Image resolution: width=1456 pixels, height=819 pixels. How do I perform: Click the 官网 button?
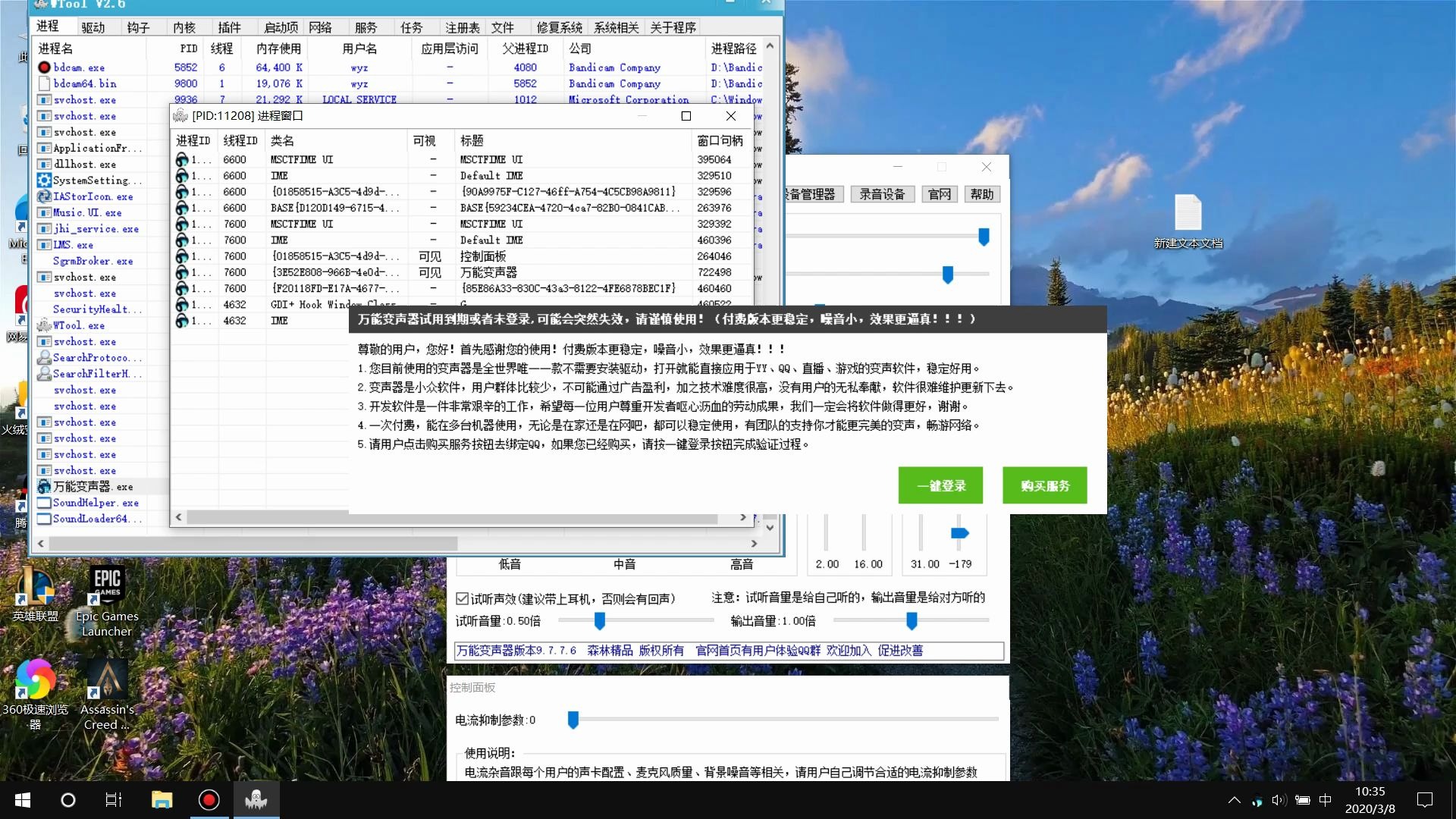pos(940,194)
